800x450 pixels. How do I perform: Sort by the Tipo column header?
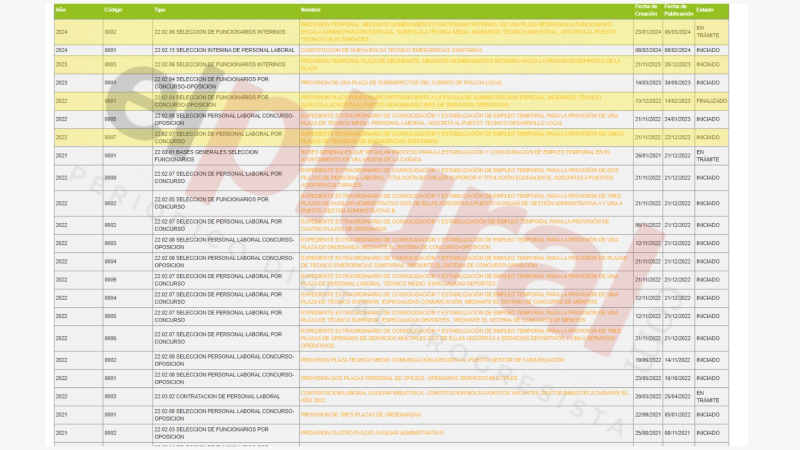pyautogui.click(x=160, y=9)
